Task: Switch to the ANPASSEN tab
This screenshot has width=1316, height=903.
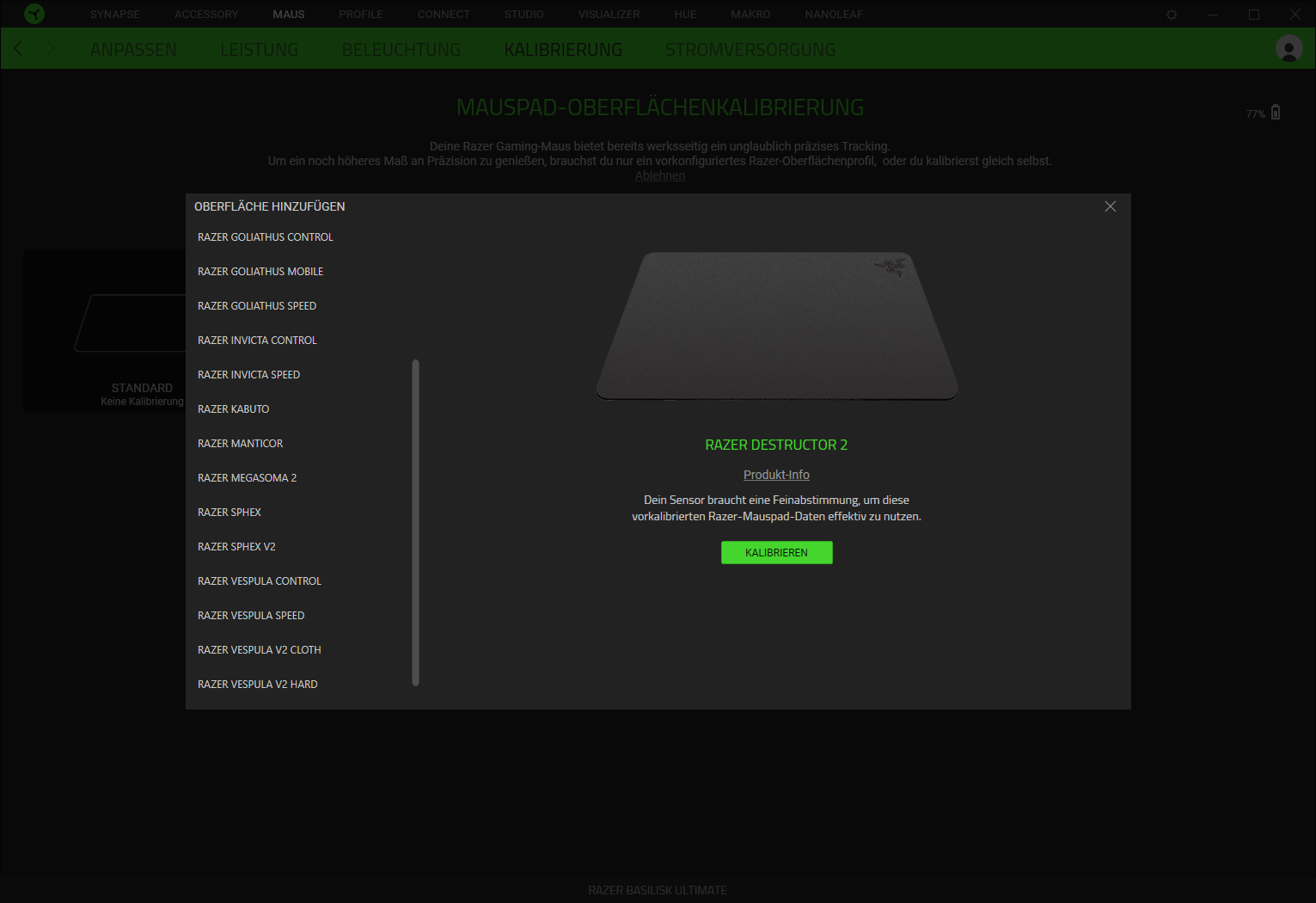Action: 133,50
